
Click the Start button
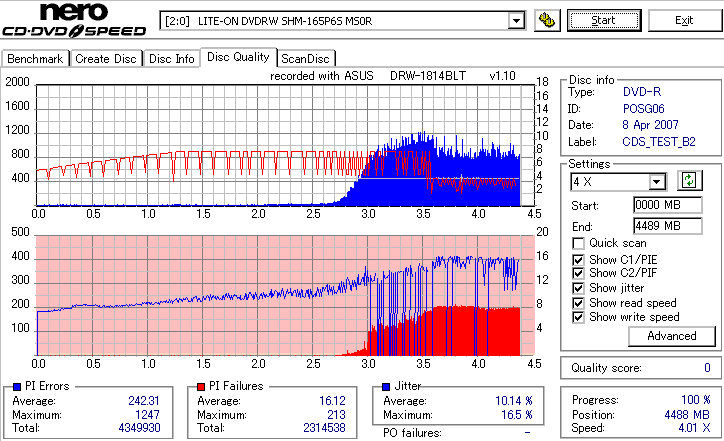604,20
